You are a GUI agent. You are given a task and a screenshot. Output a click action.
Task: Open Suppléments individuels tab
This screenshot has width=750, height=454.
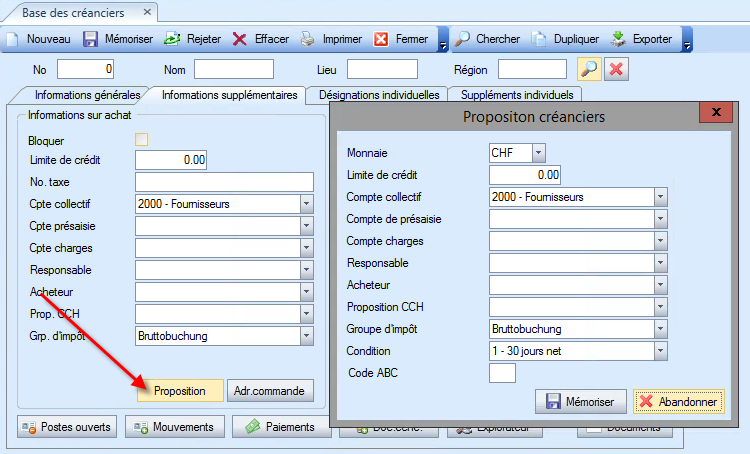click(517, 95)
